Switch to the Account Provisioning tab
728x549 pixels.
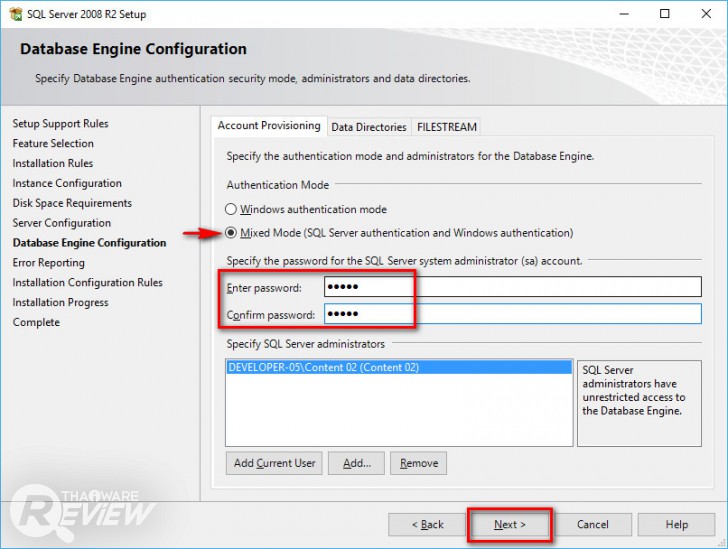(x=269, y=126)
